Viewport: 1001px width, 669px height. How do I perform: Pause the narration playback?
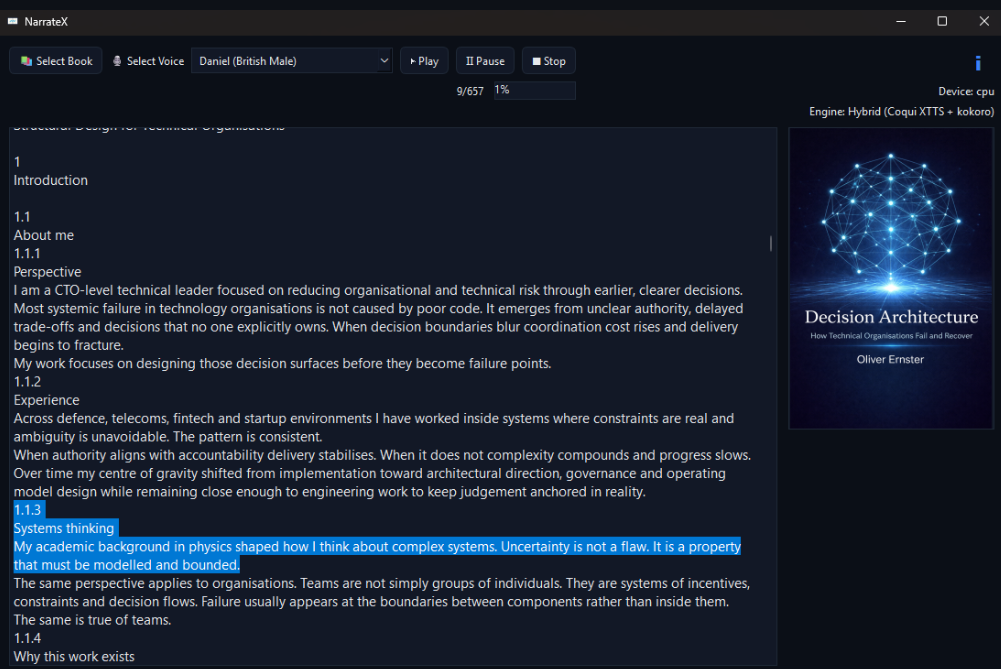point(485,61)
